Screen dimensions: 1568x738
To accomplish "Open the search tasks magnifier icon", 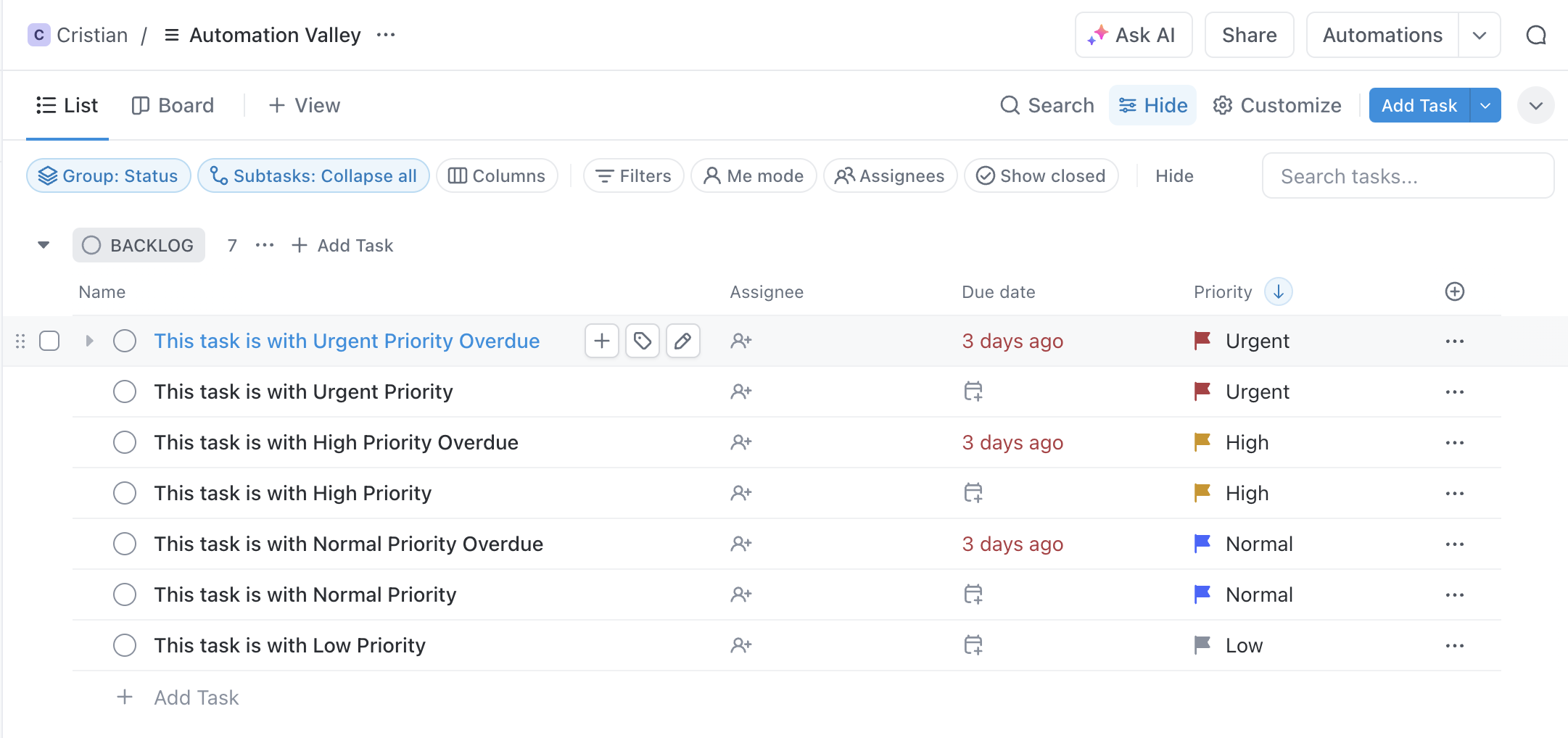I will pos(1010,105).
